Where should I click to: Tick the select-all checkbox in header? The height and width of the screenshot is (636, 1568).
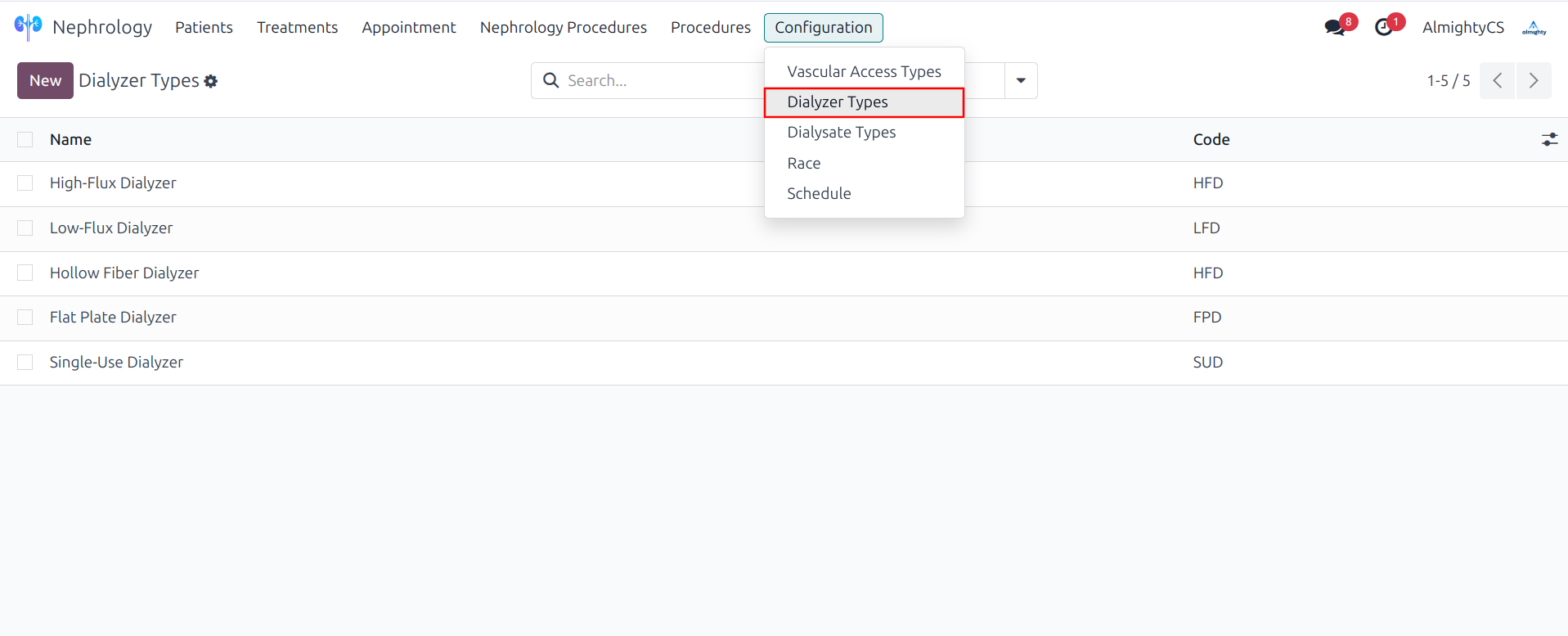click(25, 140)
